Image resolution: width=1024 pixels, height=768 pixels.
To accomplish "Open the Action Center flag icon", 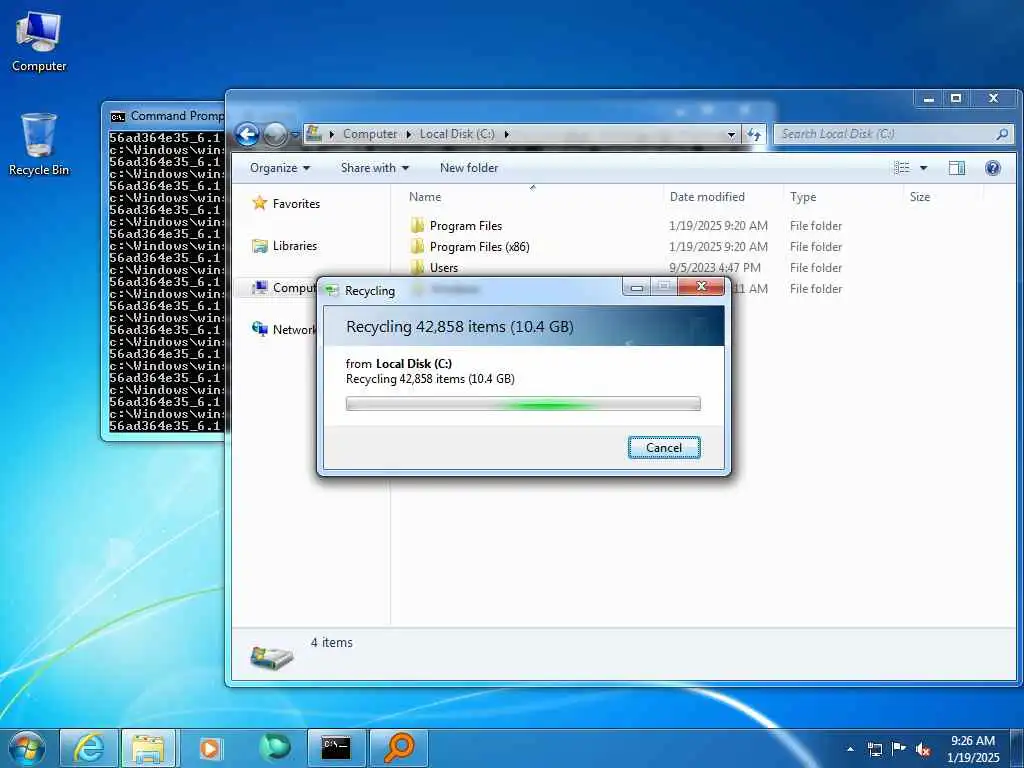I will 899,749.
